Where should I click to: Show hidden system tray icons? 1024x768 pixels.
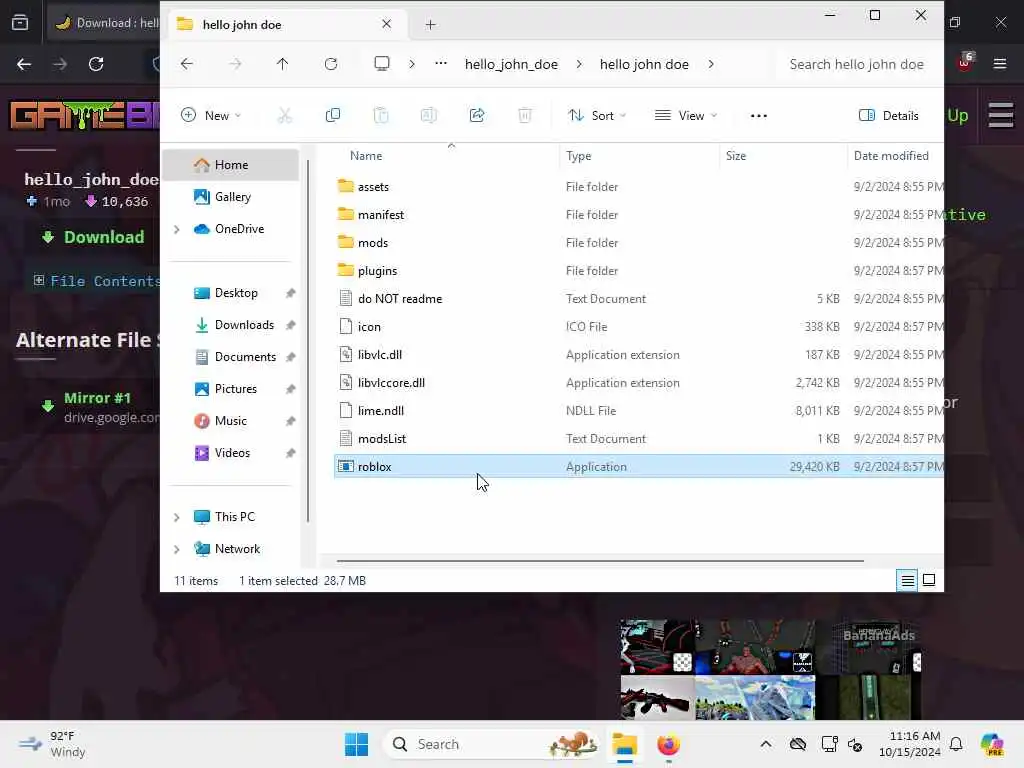click(x=766, y=744)
